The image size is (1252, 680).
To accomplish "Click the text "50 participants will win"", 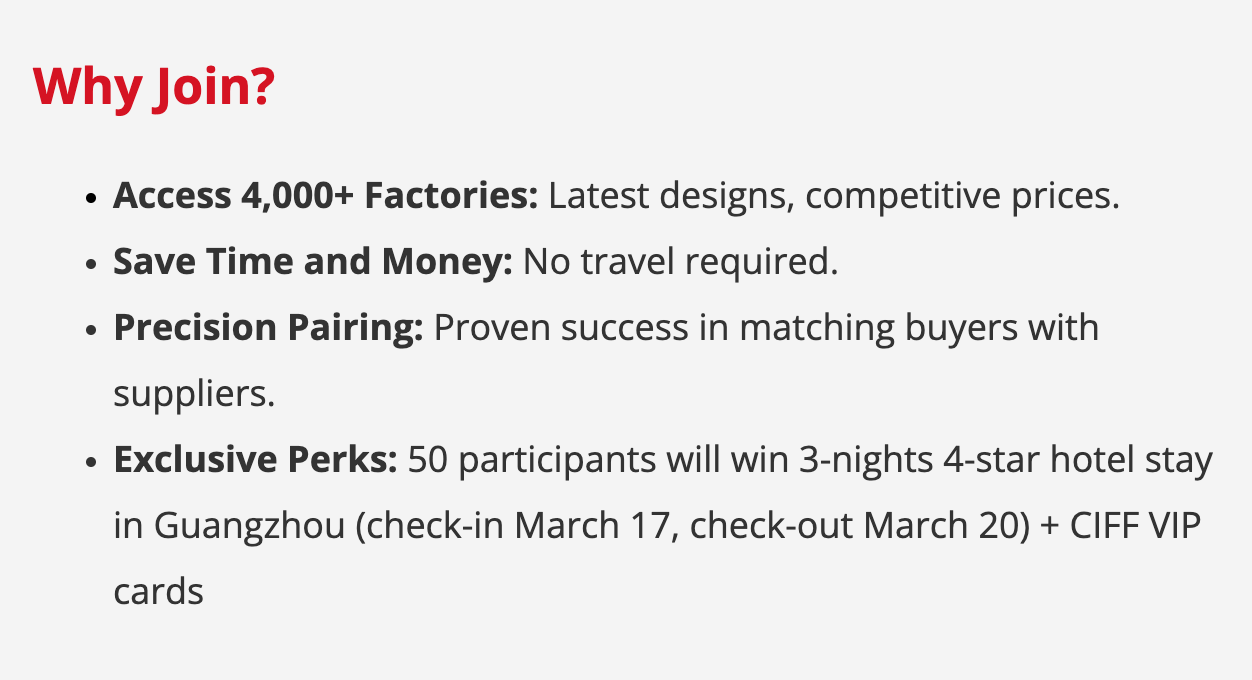I will coord(585,460).
